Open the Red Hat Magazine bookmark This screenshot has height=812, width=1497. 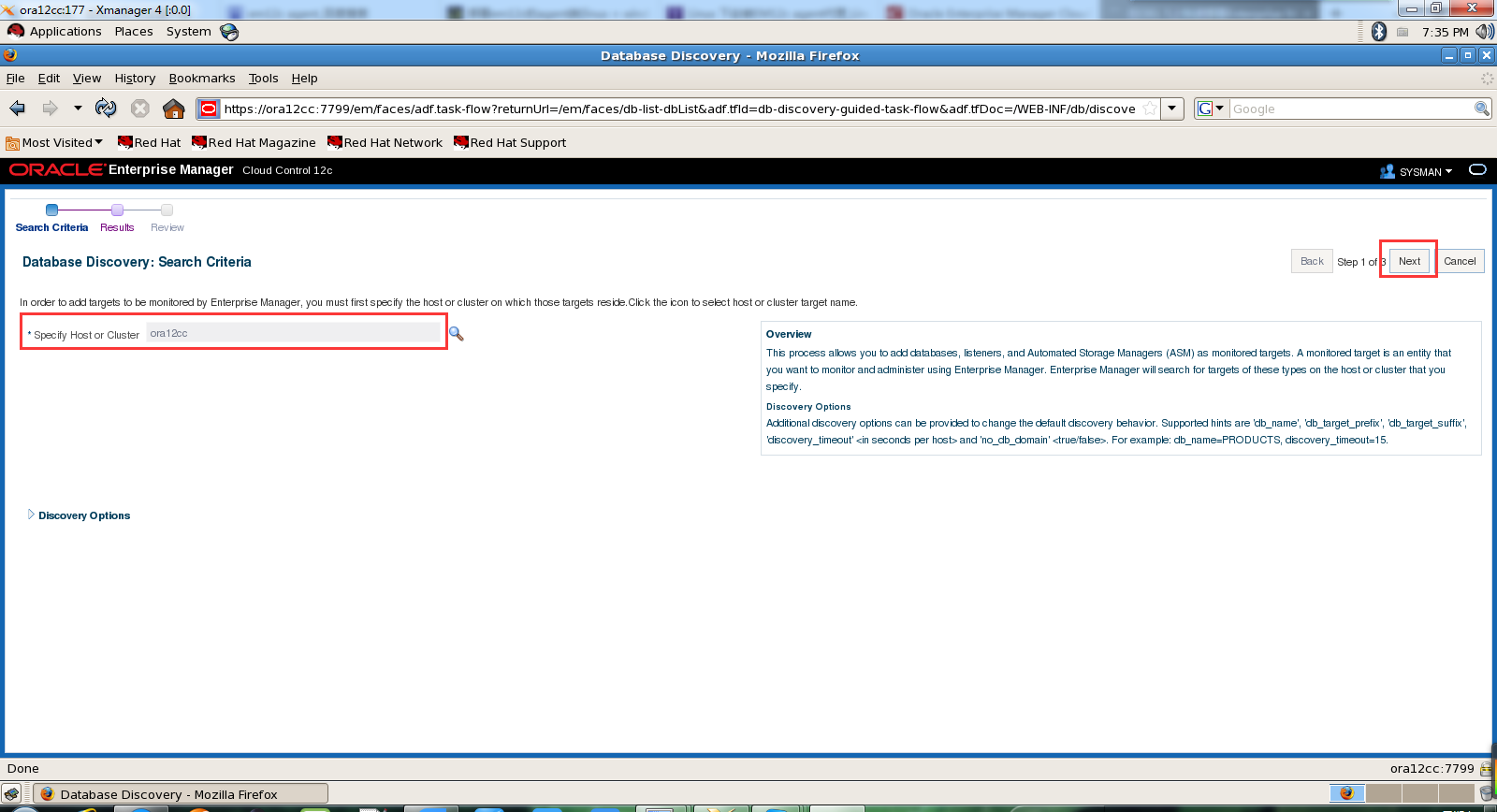click(254, 143)
